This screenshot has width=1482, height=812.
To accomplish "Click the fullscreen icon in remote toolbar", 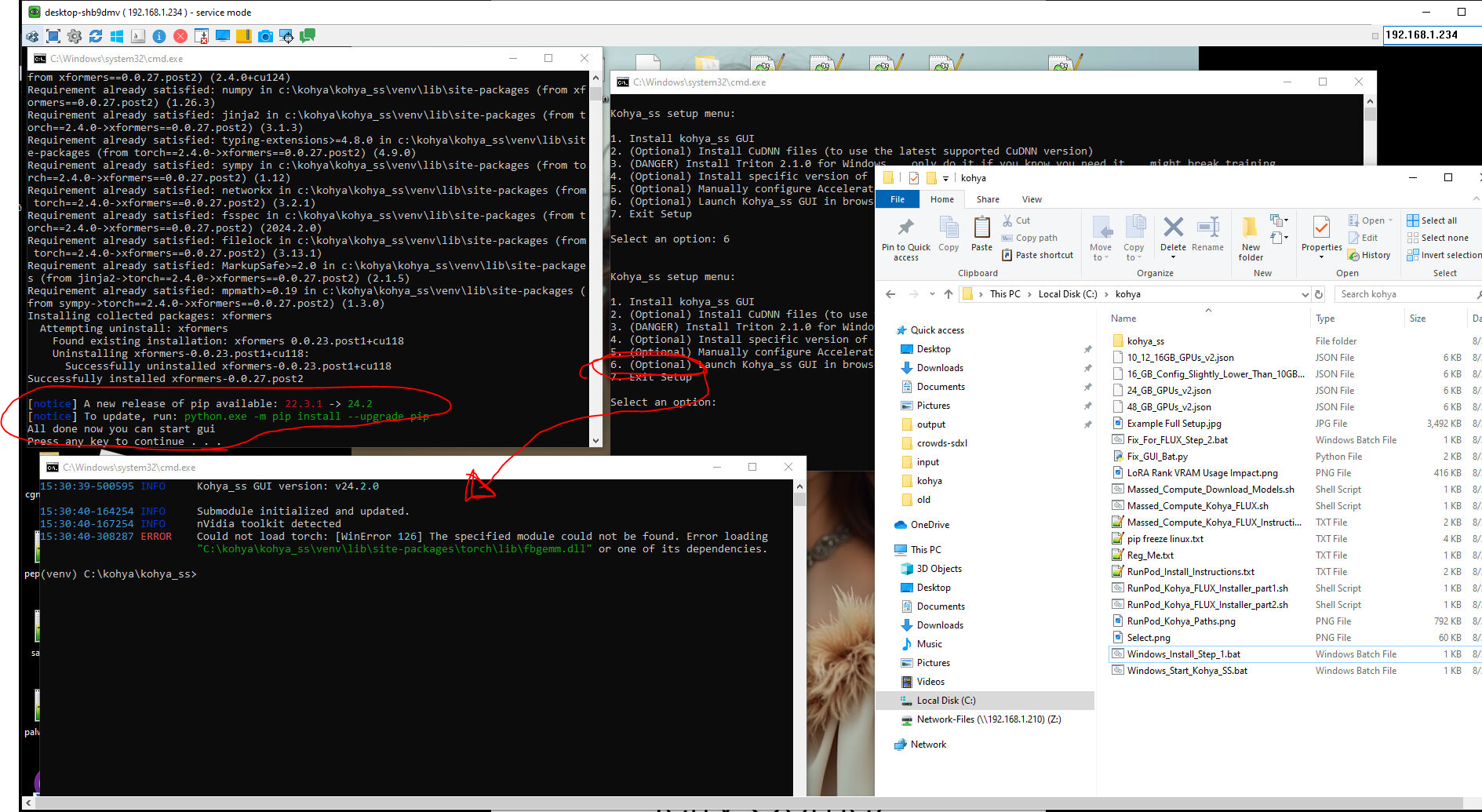I will 53,36.
